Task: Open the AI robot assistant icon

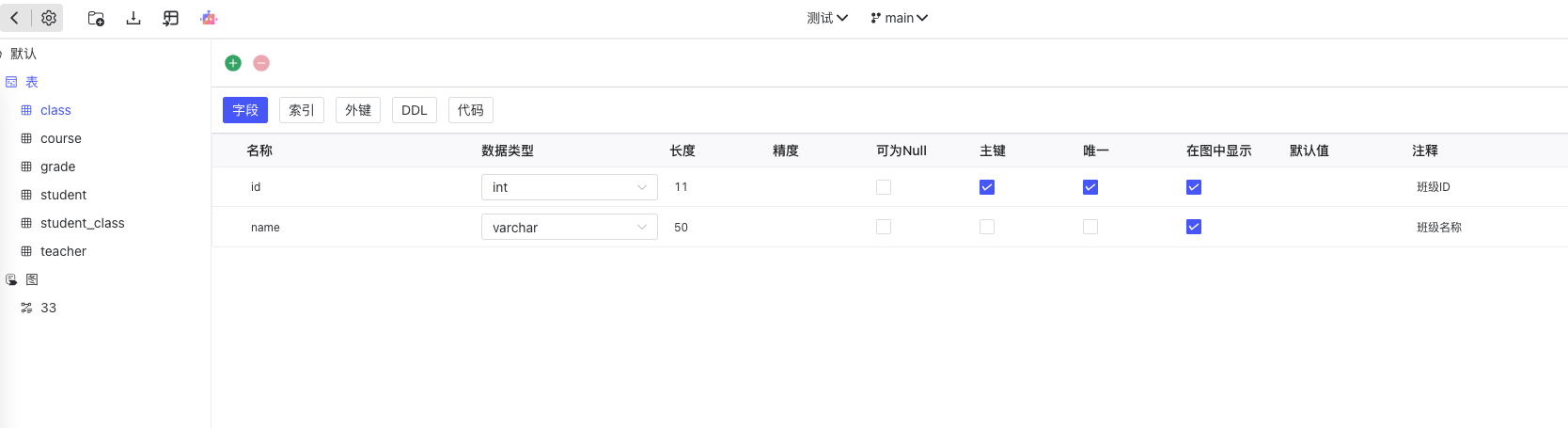Action: pos(209,18)
